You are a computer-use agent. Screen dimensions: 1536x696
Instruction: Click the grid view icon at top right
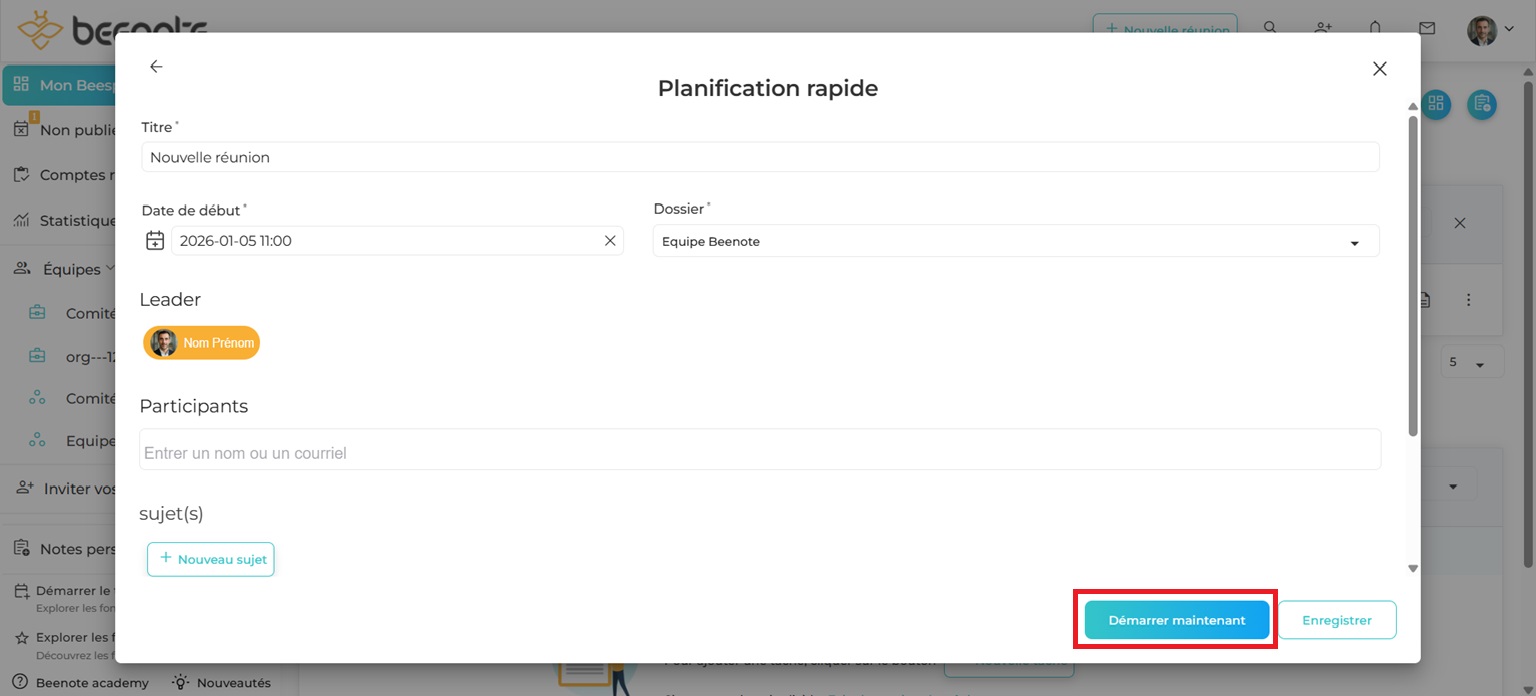[x=1436, y=104]
